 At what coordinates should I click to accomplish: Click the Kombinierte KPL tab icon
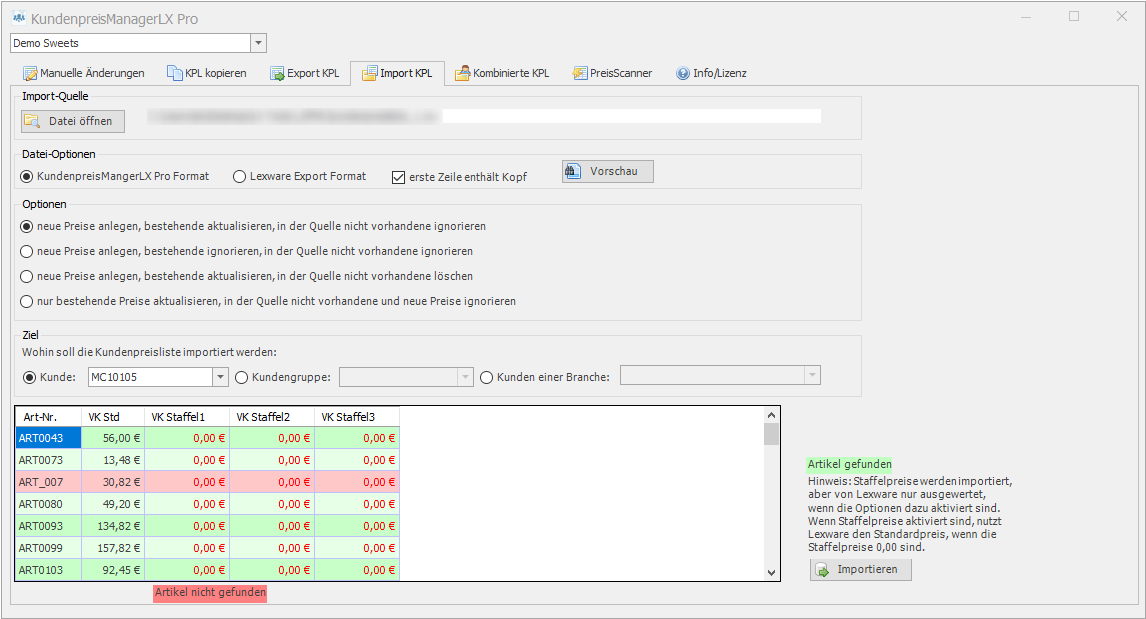click(x=463, y=73)
